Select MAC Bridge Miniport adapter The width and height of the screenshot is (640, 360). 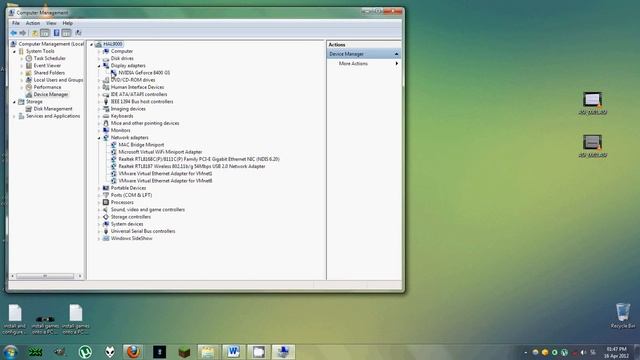click(x=141, y=145)
